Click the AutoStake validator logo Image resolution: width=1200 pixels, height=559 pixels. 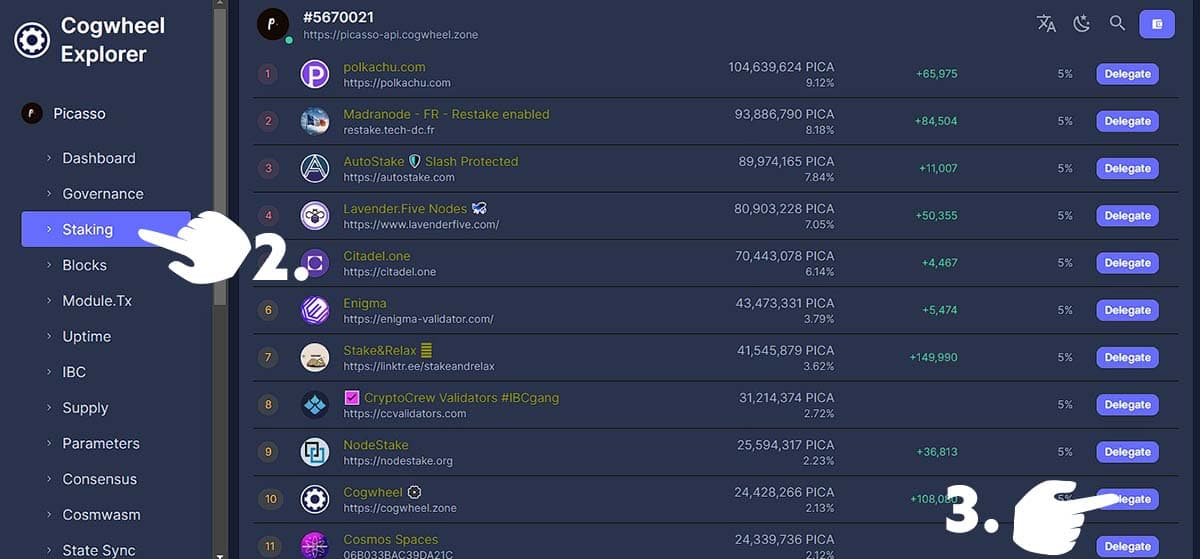(315, 168)
